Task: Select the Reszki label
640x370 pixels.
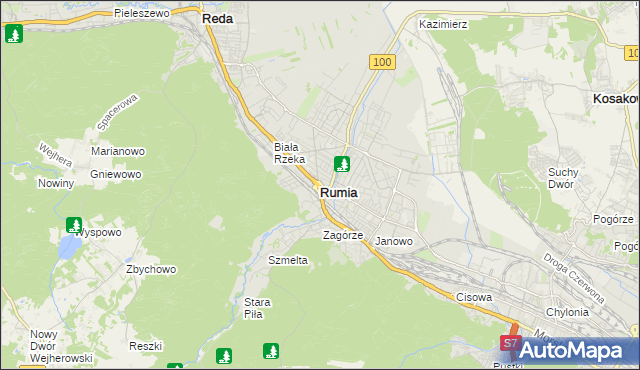Action: tap(146, 346)
